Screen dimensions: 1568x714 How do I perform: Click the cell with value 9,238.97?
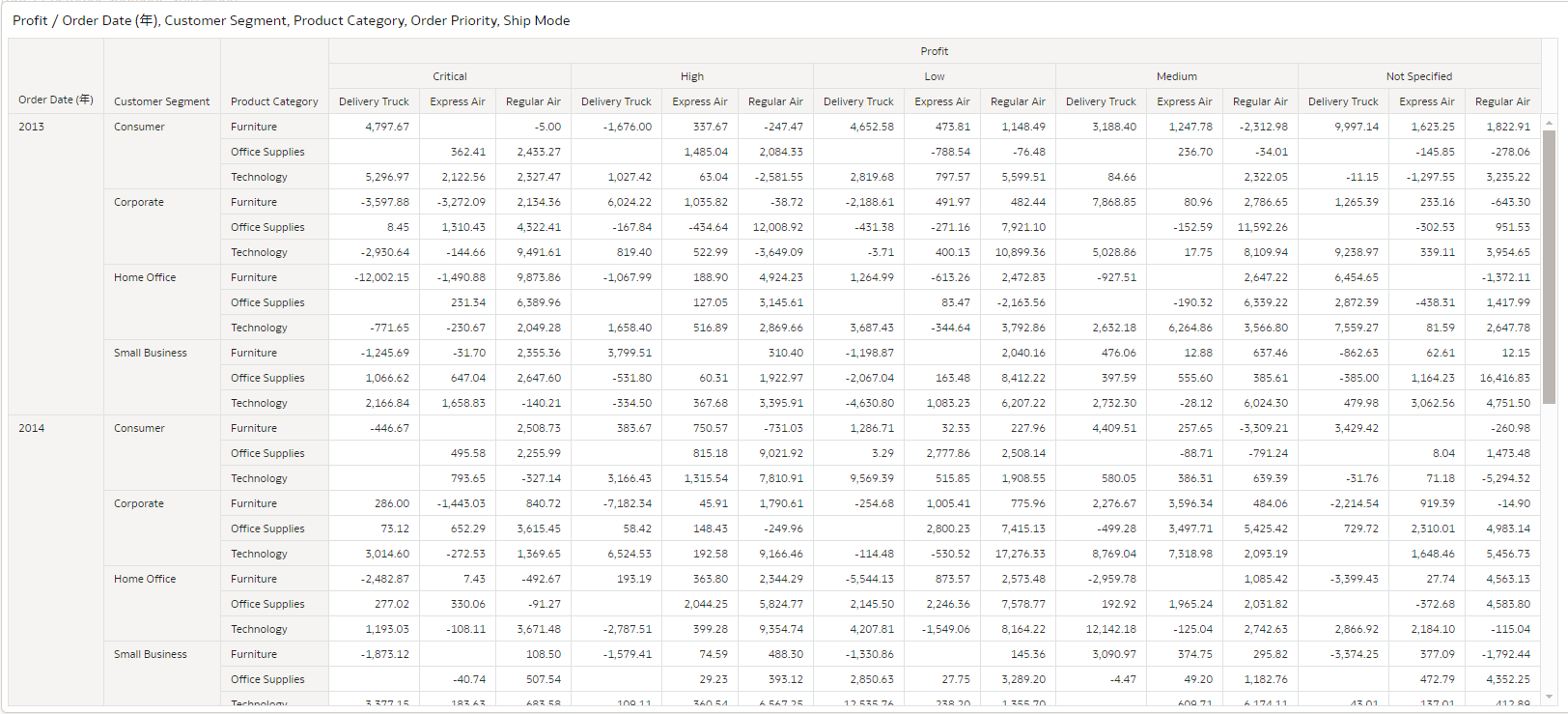click(1343, 252)
